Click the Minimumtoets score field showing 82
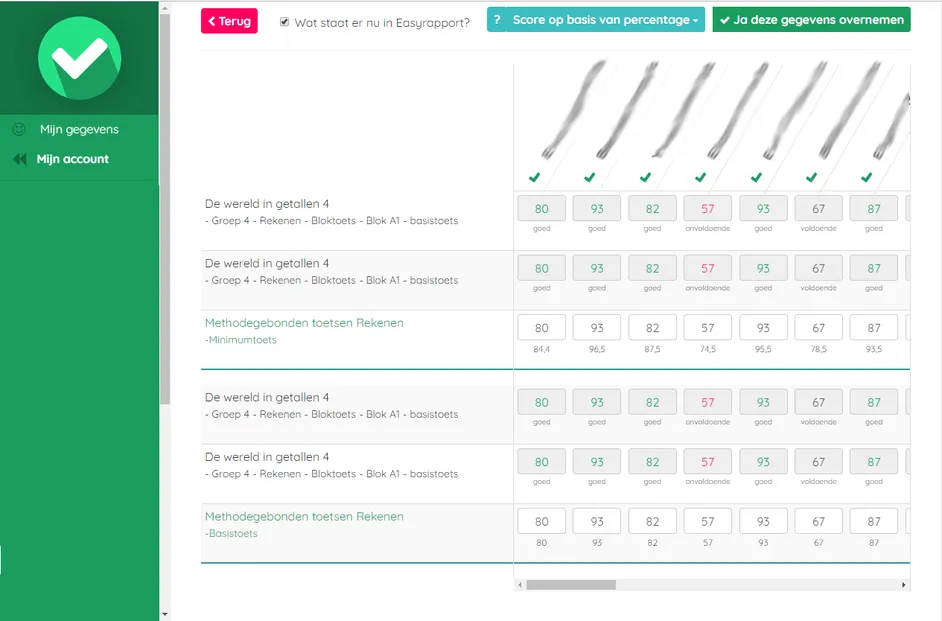Viewport: 942px width, 621px height. (x=652, y=328)
